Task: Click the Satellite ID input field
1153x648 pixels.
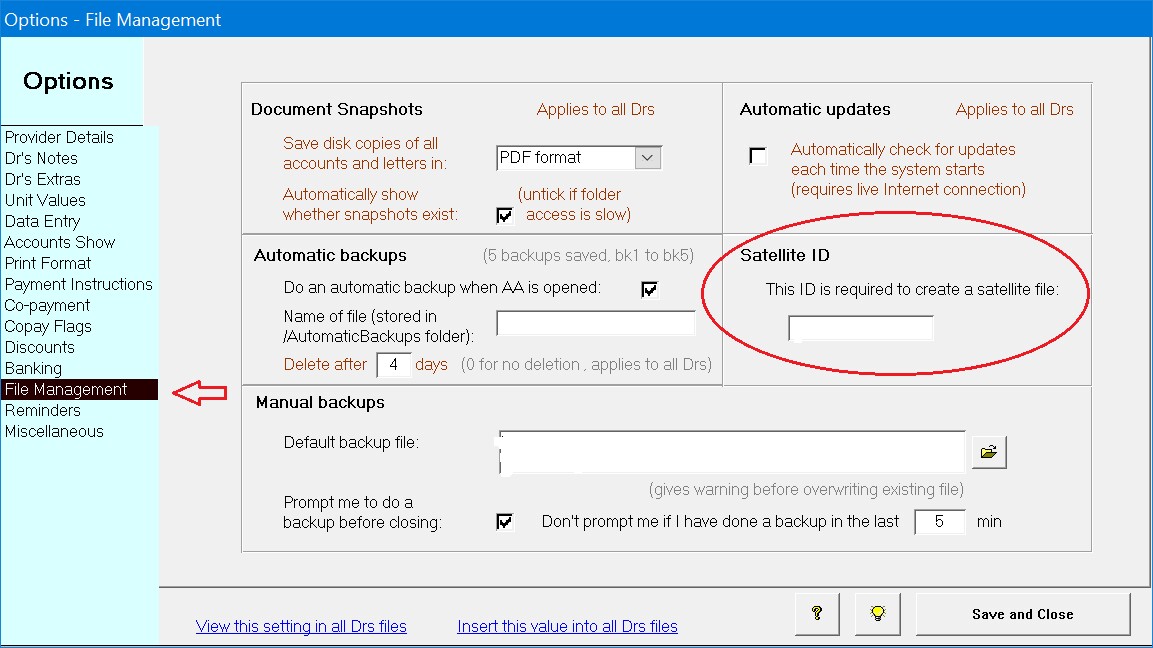Action: tap(861, 328)
